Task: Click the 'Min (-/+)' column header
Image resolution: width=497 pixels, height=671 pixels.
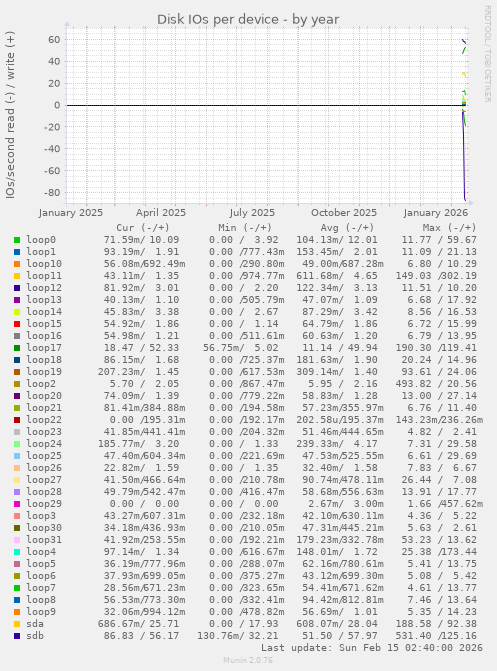Action: pyautogui.click(x=245, y=228)
